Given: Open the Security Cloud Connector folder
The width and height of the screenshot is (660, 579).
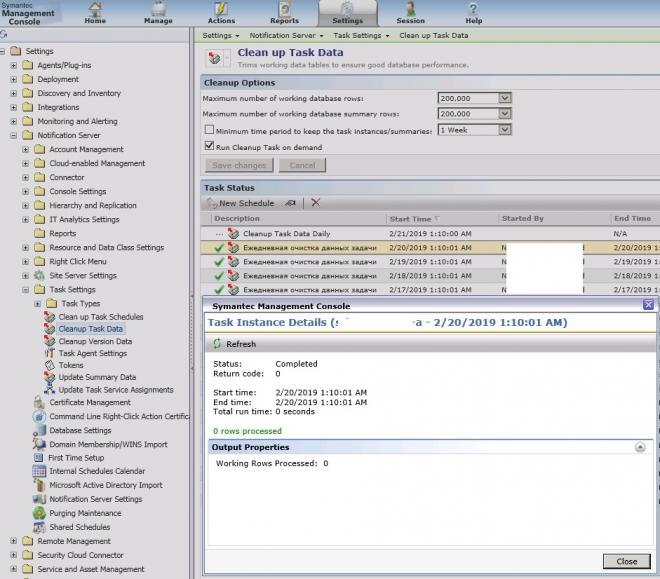Looking at the screenshot, I should (x=80, y=555).
